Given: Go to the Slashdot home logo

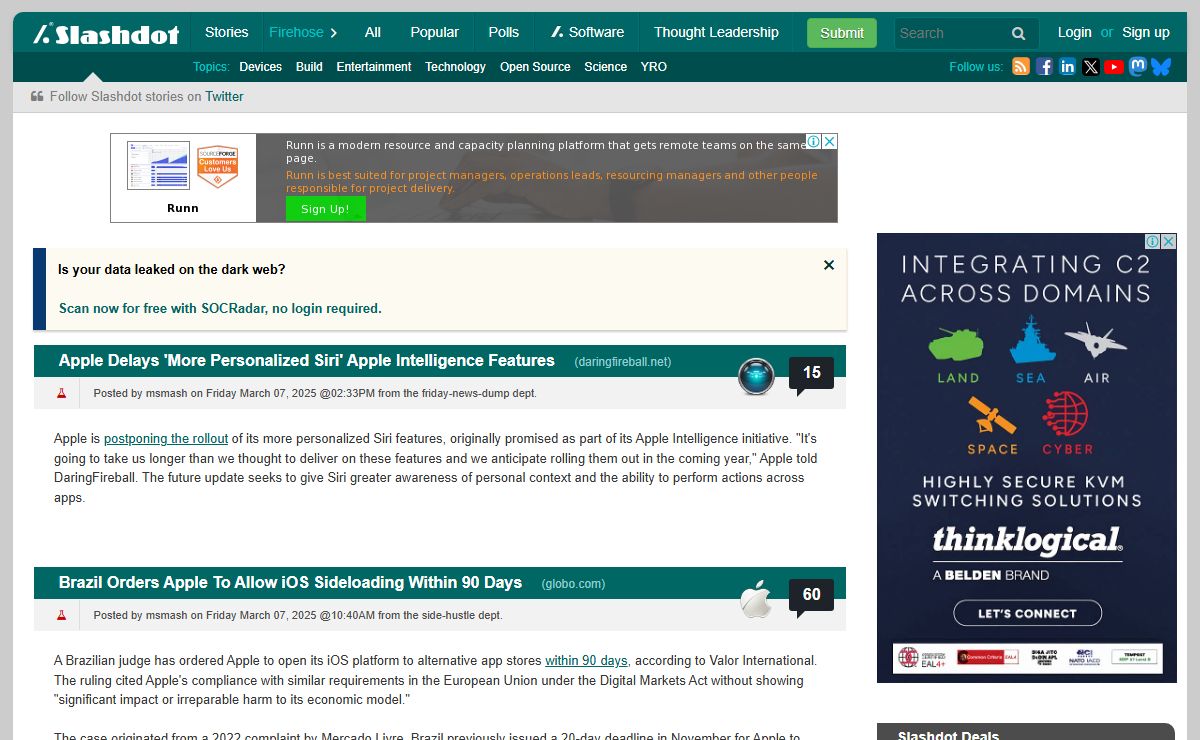Looking at the screenshot, I should pos(106,34).
